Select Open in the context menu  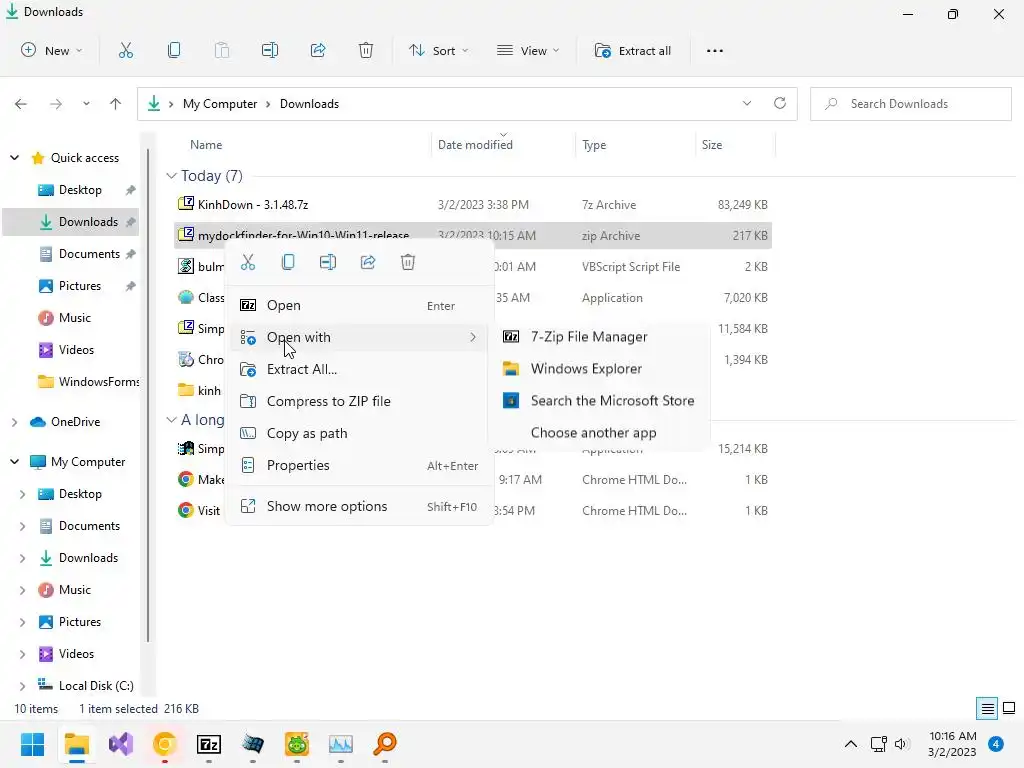359,305
